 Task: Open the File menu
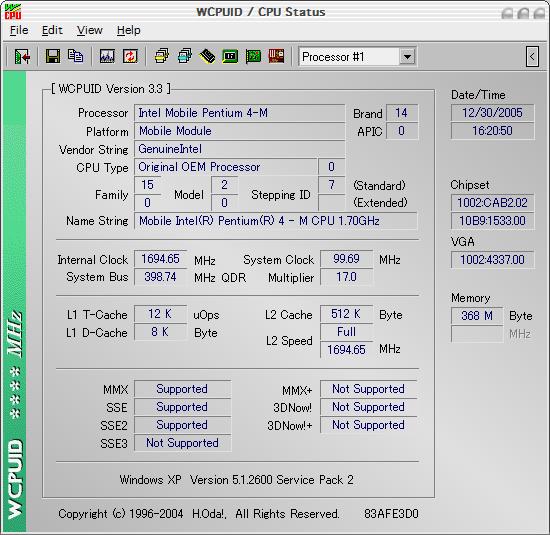click(x=19, y=31)
